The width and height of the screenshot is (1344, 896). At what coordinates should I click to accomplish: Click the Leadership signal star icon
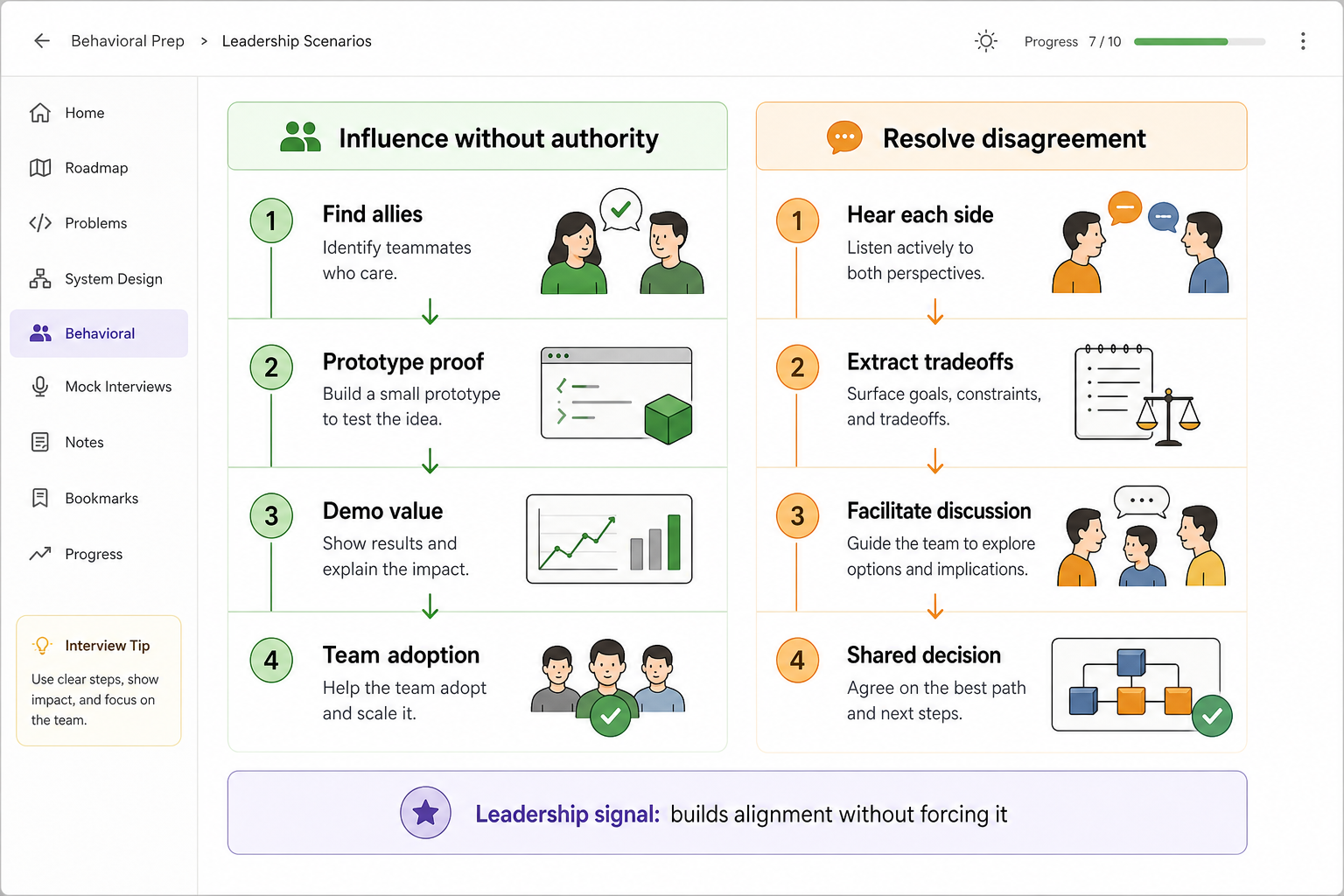coord(426,813)
